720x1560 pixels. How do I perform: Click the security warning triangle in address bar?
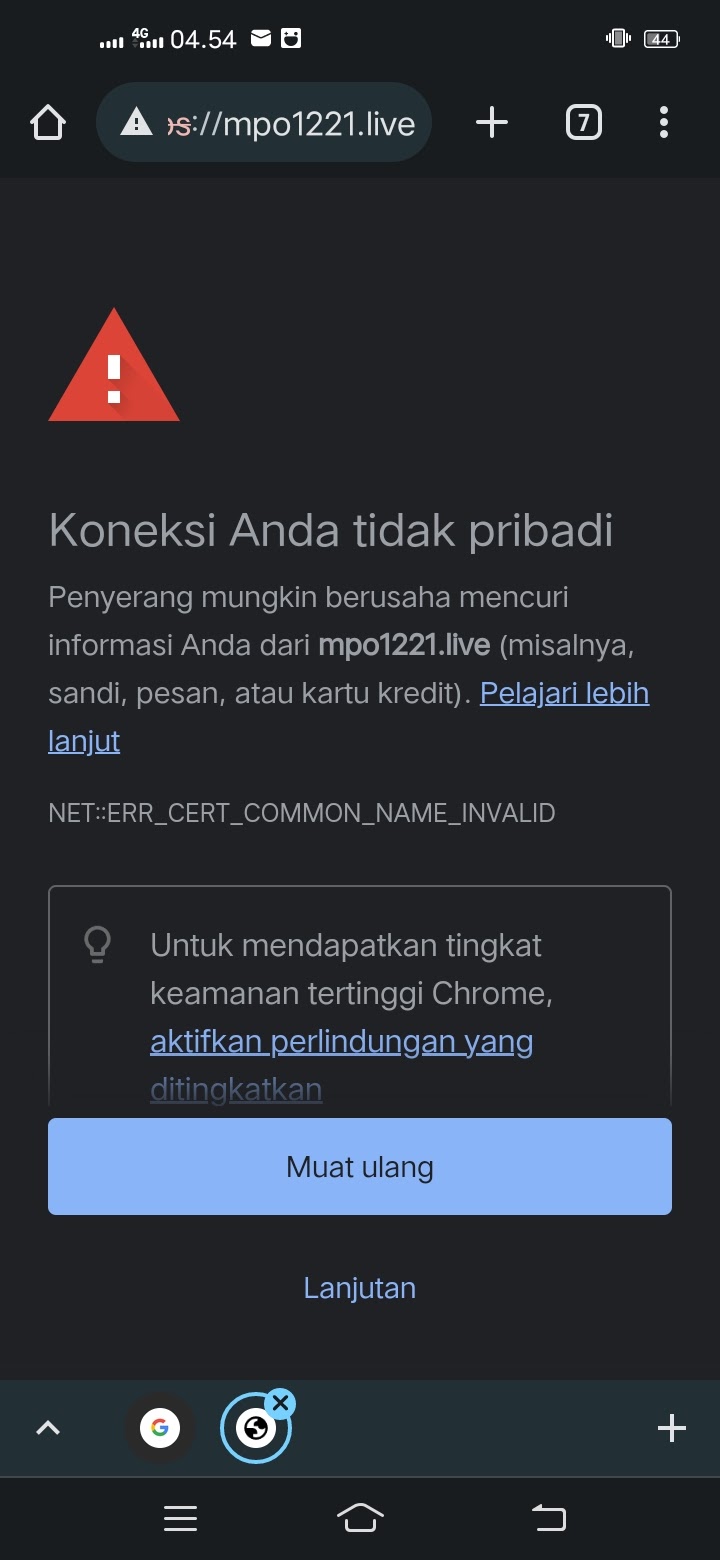pyautogui.click(x=136, y=122)
